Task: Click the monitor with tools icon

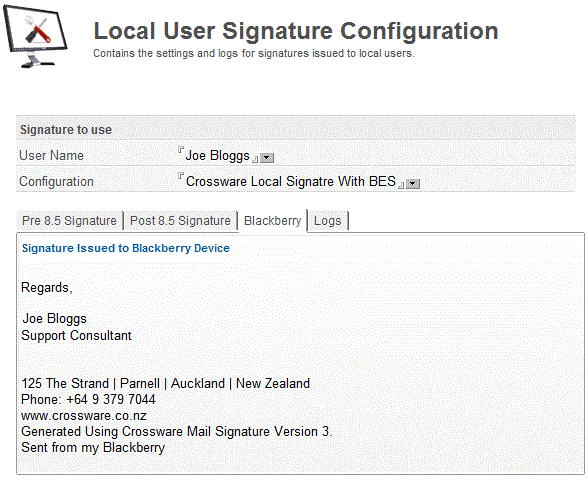Action: click(x=35, y=36)
